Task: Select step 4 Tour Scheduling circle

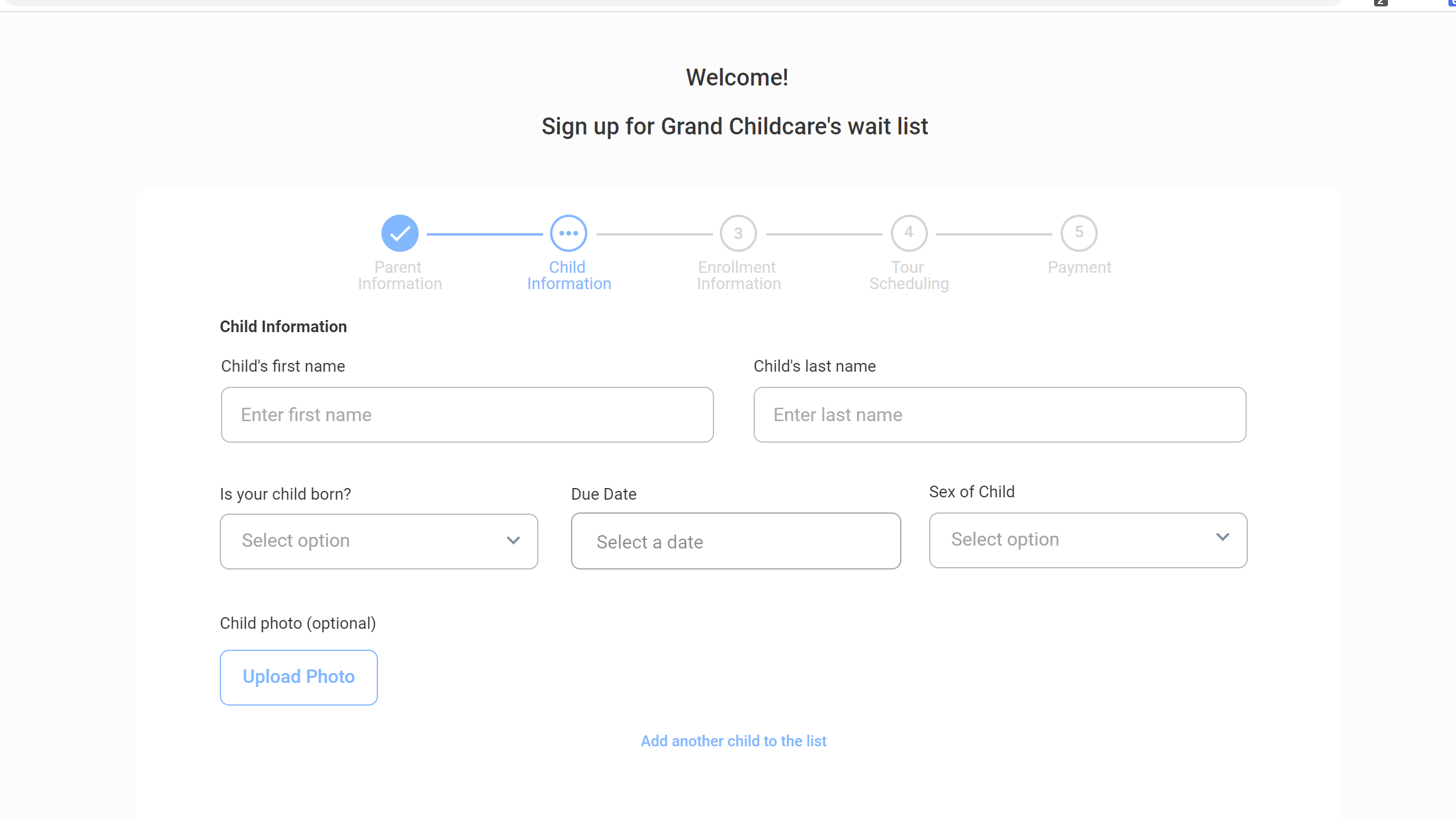Action: point(908,233)
